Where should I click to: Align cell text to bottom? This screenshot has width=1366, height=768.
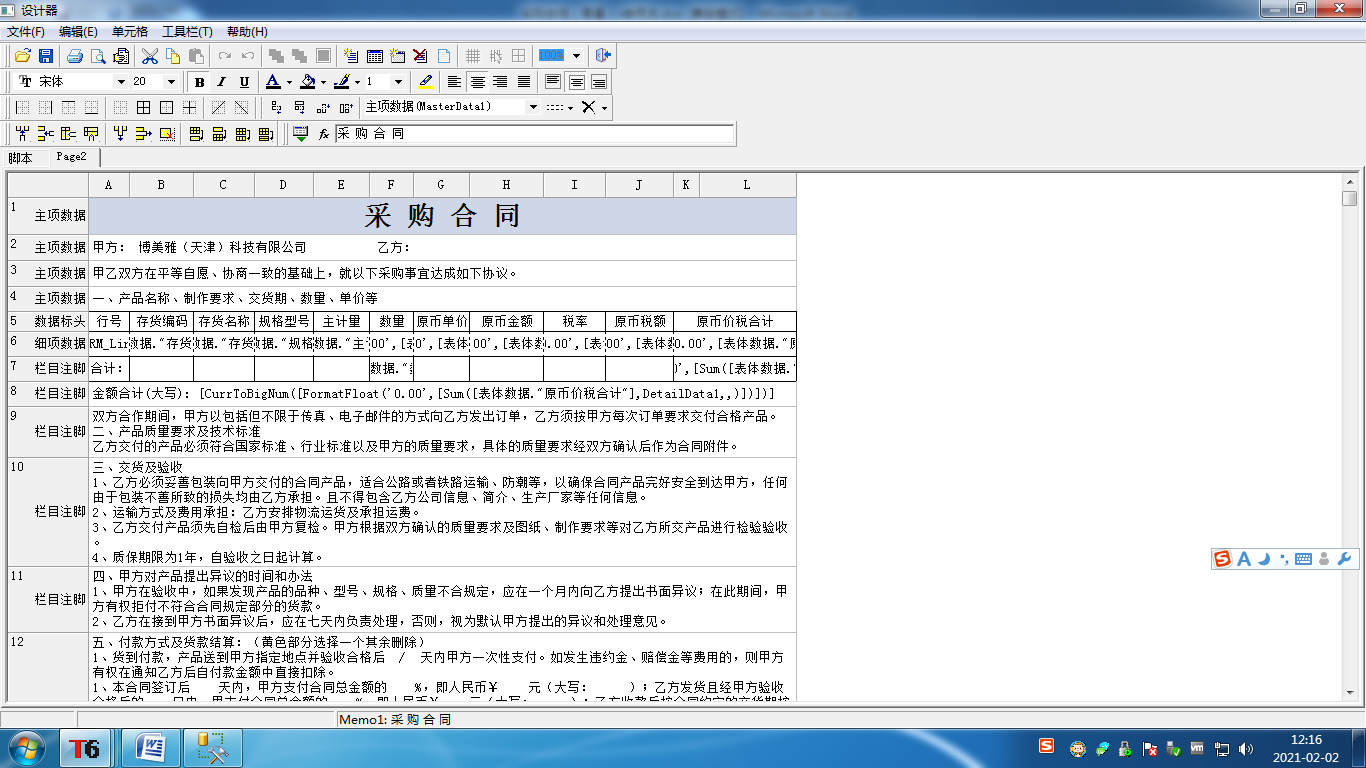coord(599,82)
